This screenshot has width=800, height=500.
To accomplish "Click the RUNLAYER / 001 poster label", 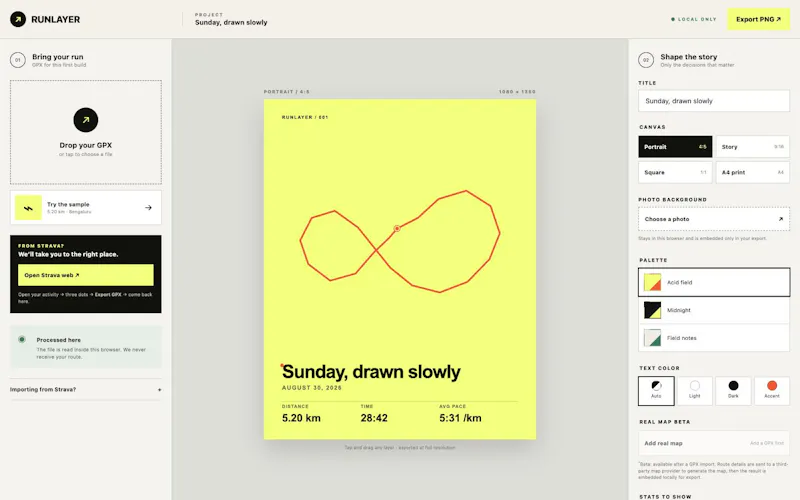I will coord(305,117).
